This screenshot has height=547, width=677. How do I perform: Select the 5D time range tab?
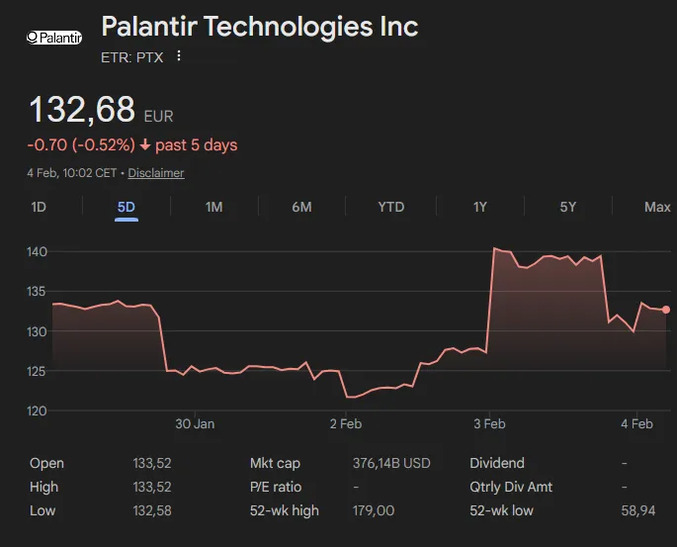tap(126, 207)
